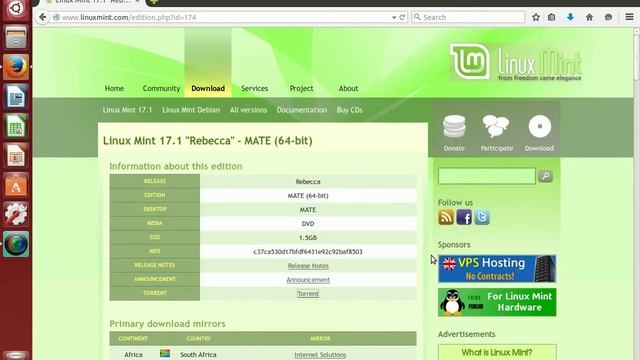Open the Home navigation item
This screenshot has height=360, width=640.
(114, 88)
